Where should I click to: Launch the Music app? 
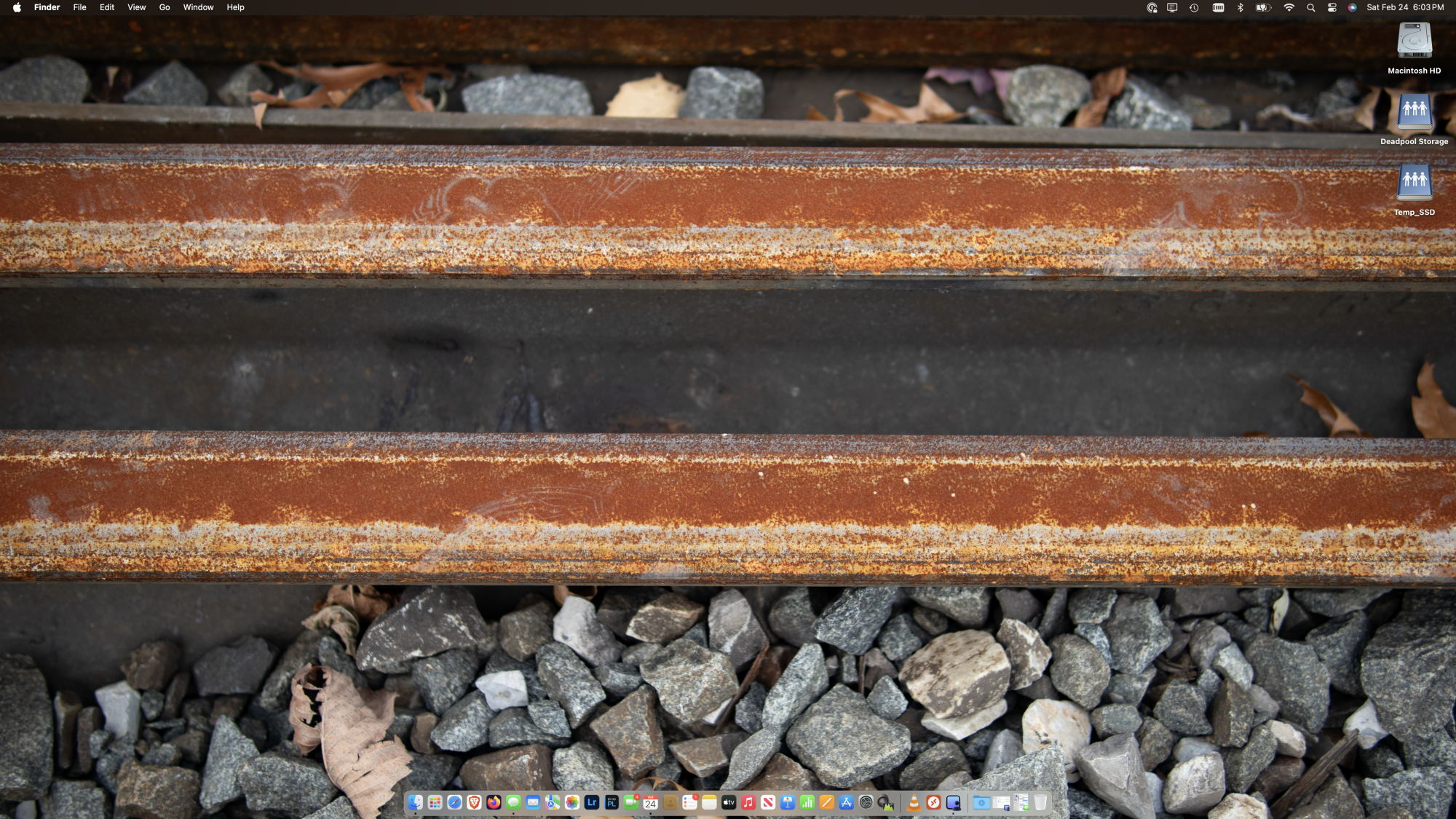pyautogui.click(x=748, y=802)
